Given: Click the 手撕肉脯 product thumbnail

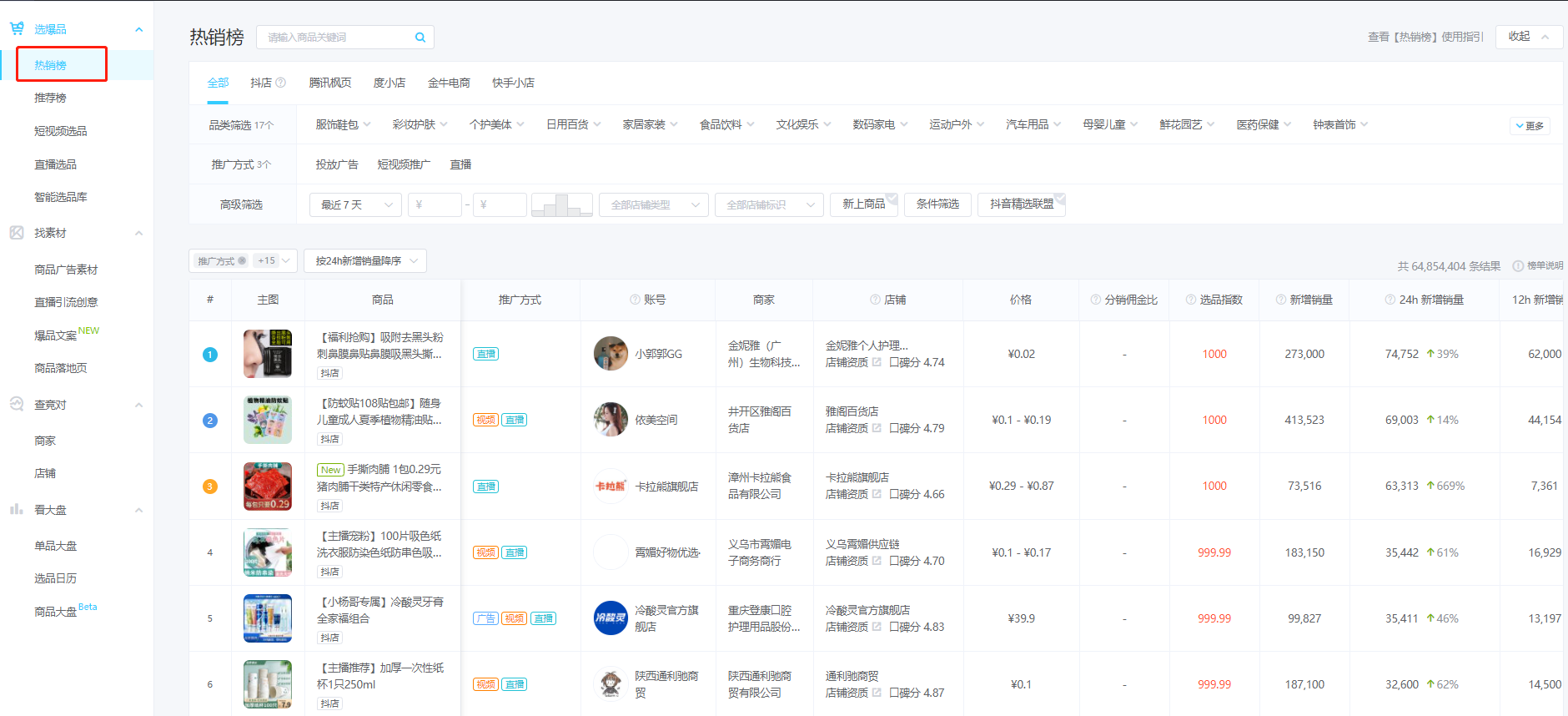Looking at the screenshot, I should click(268, 486).
